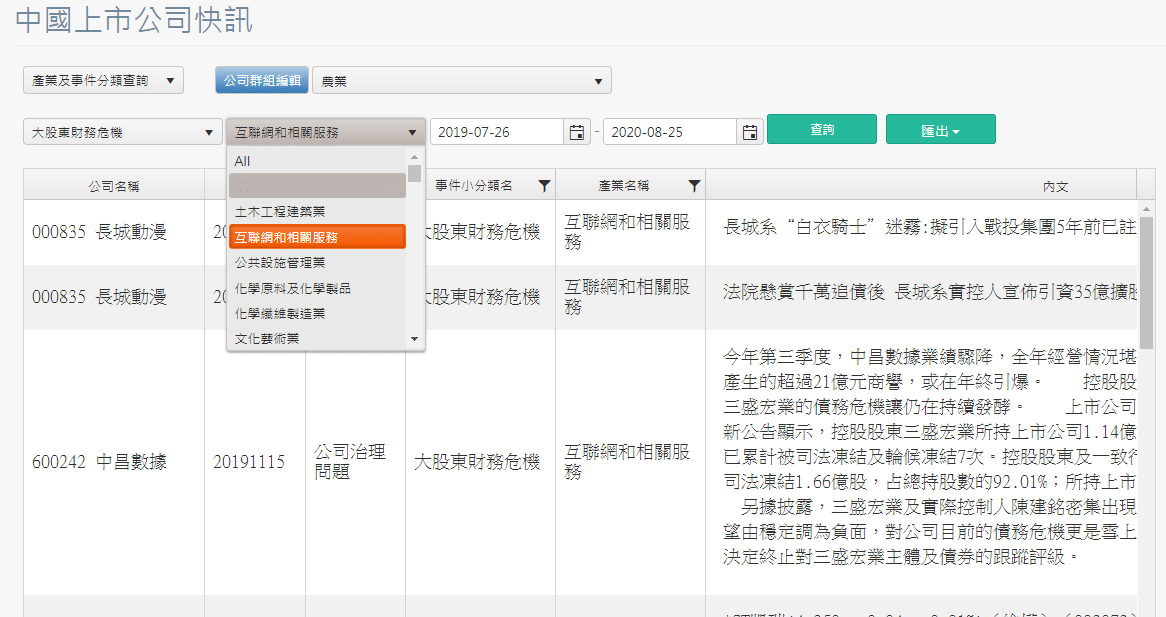1166x617 pixels.
Task: Open the 大股東財務危機 event dropdown
Action: coord(123,132)
